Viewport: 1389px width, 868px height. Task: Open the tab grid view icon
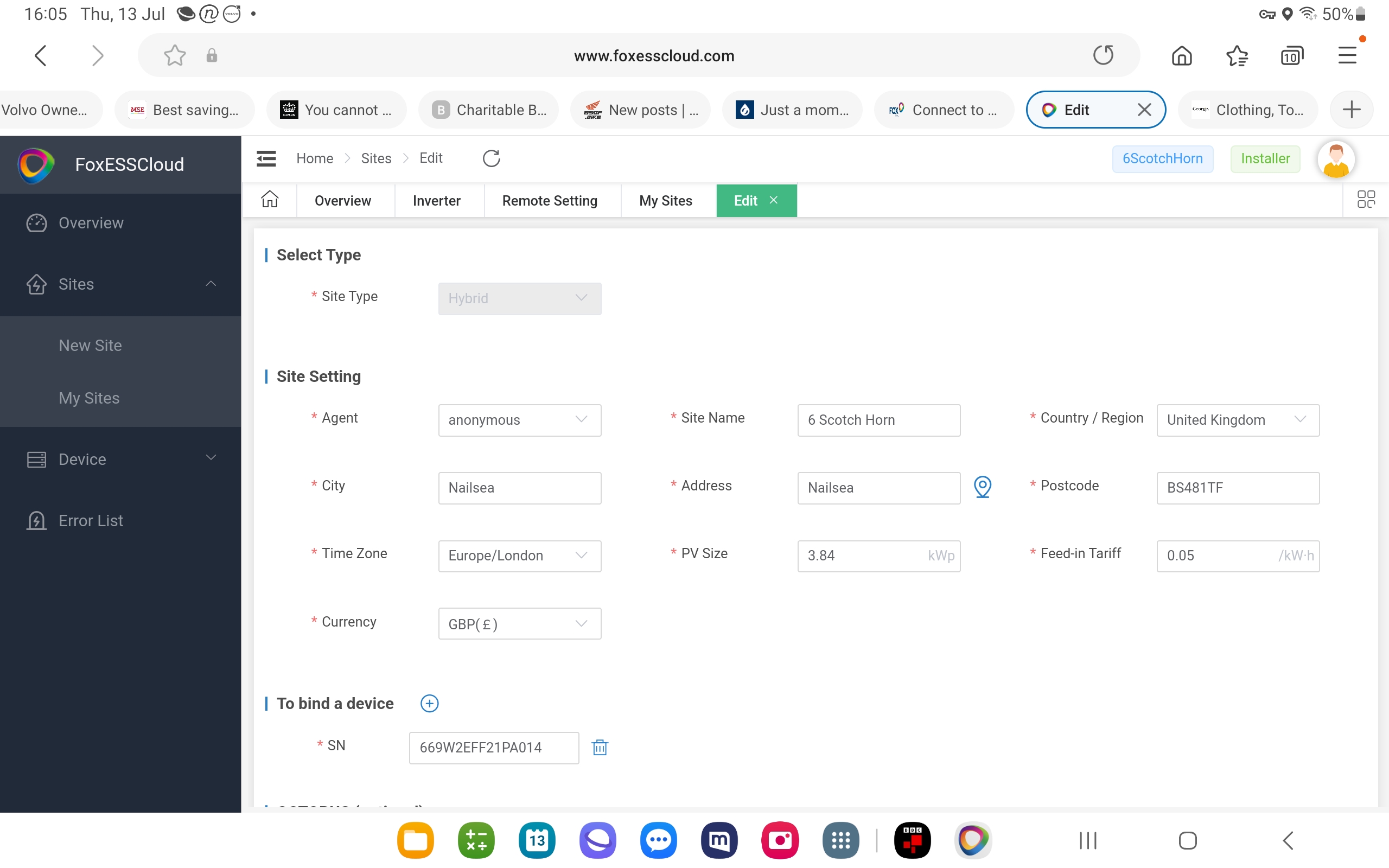(1366, 200)
